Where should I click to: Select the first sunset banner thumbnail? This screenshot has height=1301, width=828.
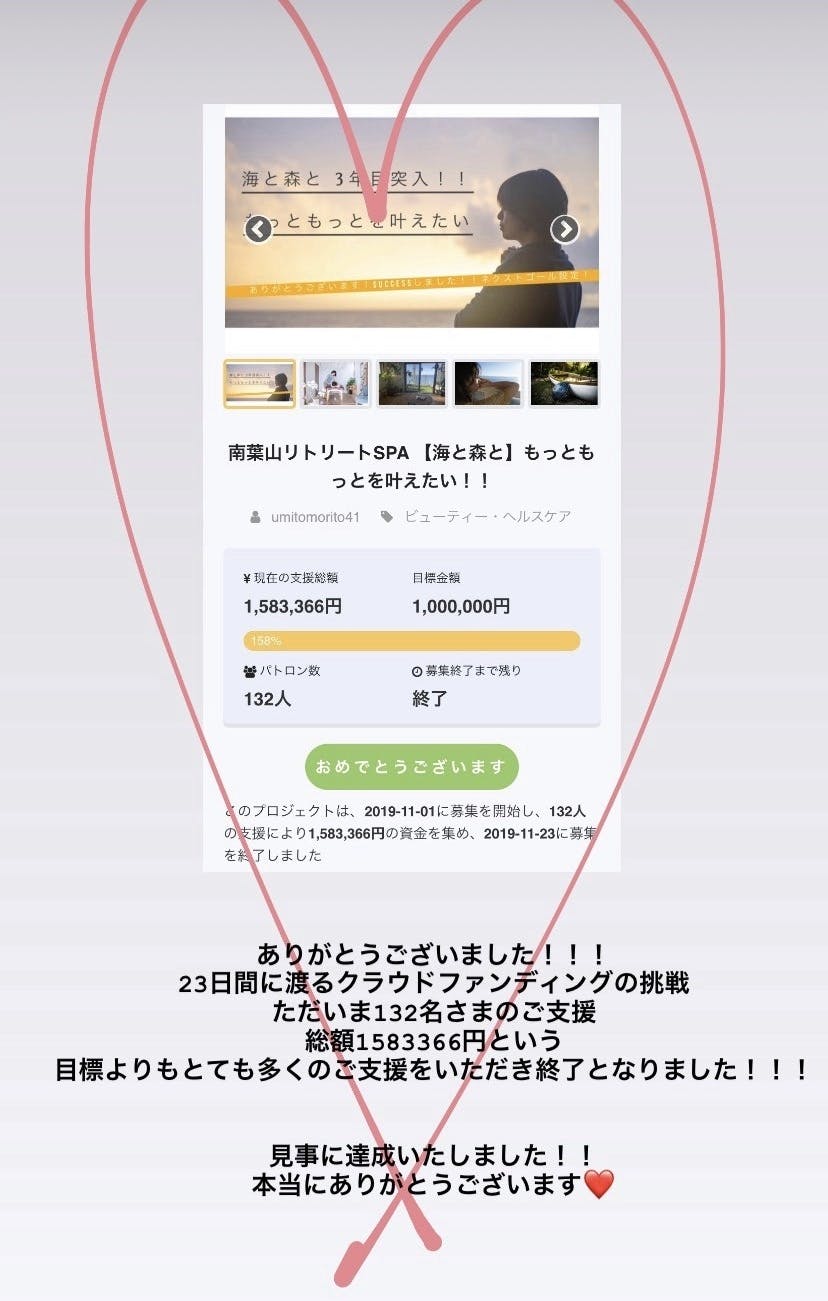[x=259, y=384]
